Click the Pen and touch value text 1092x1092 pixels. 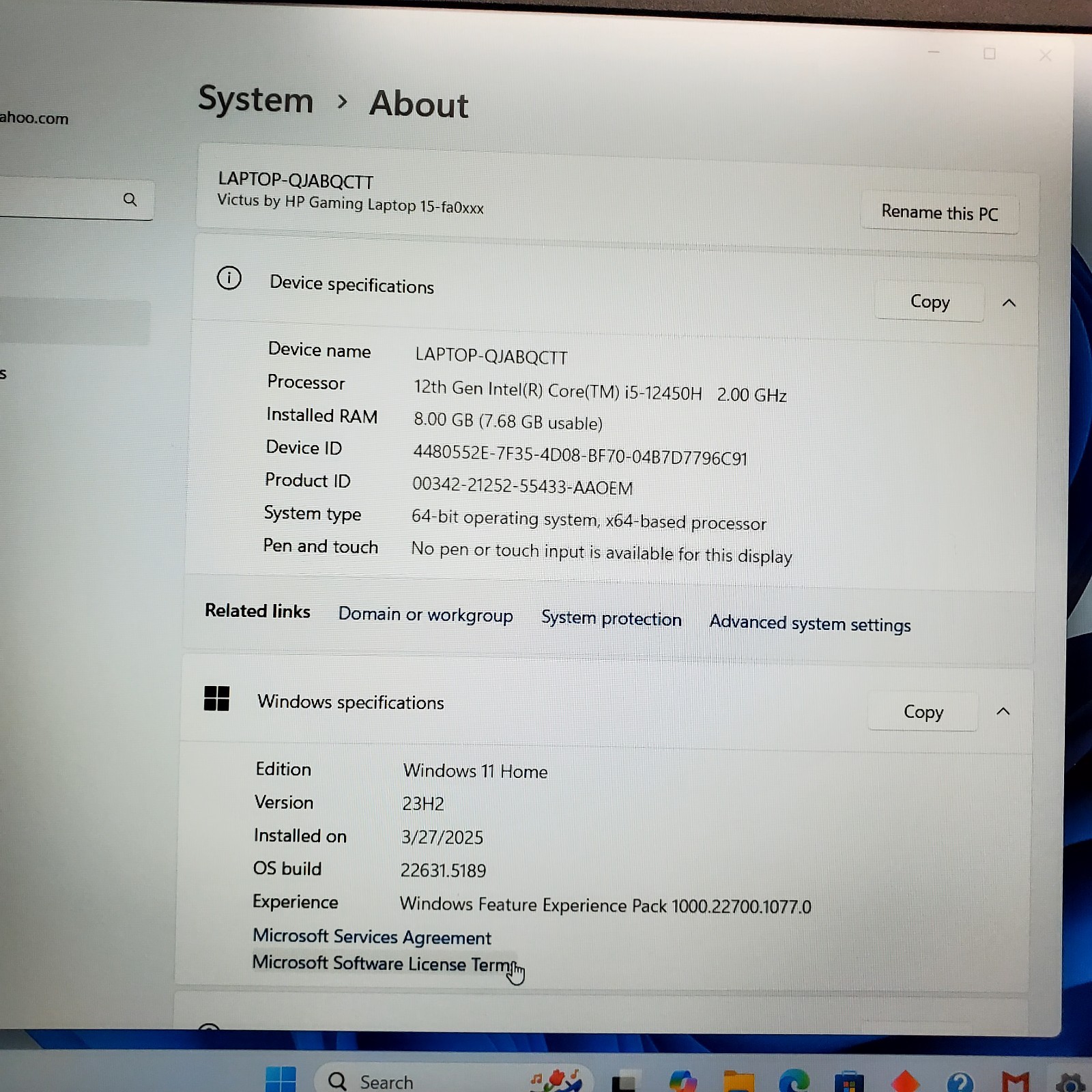[x=601, y=553]
